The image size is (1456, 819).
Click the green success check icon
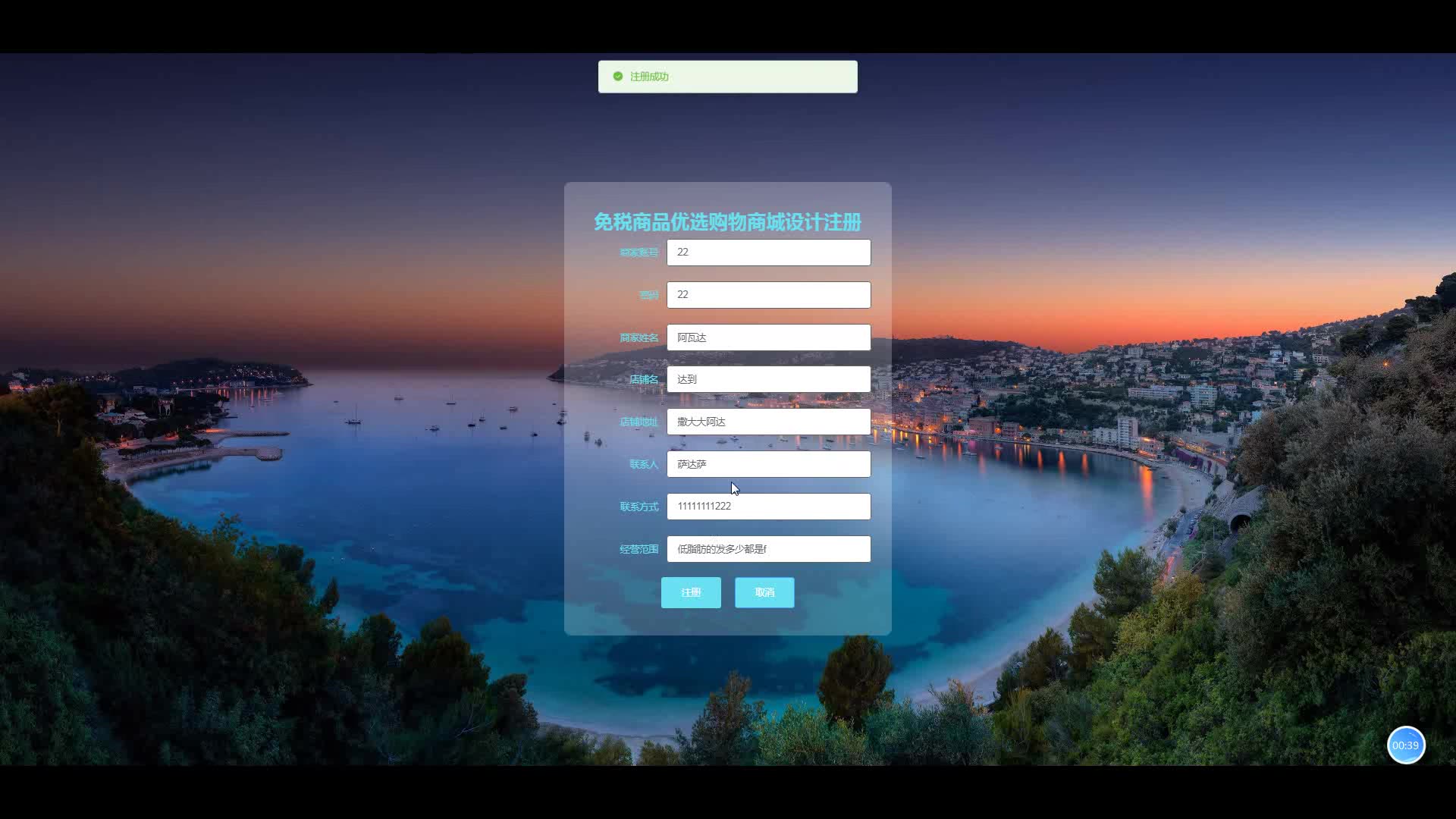(618, 77)
